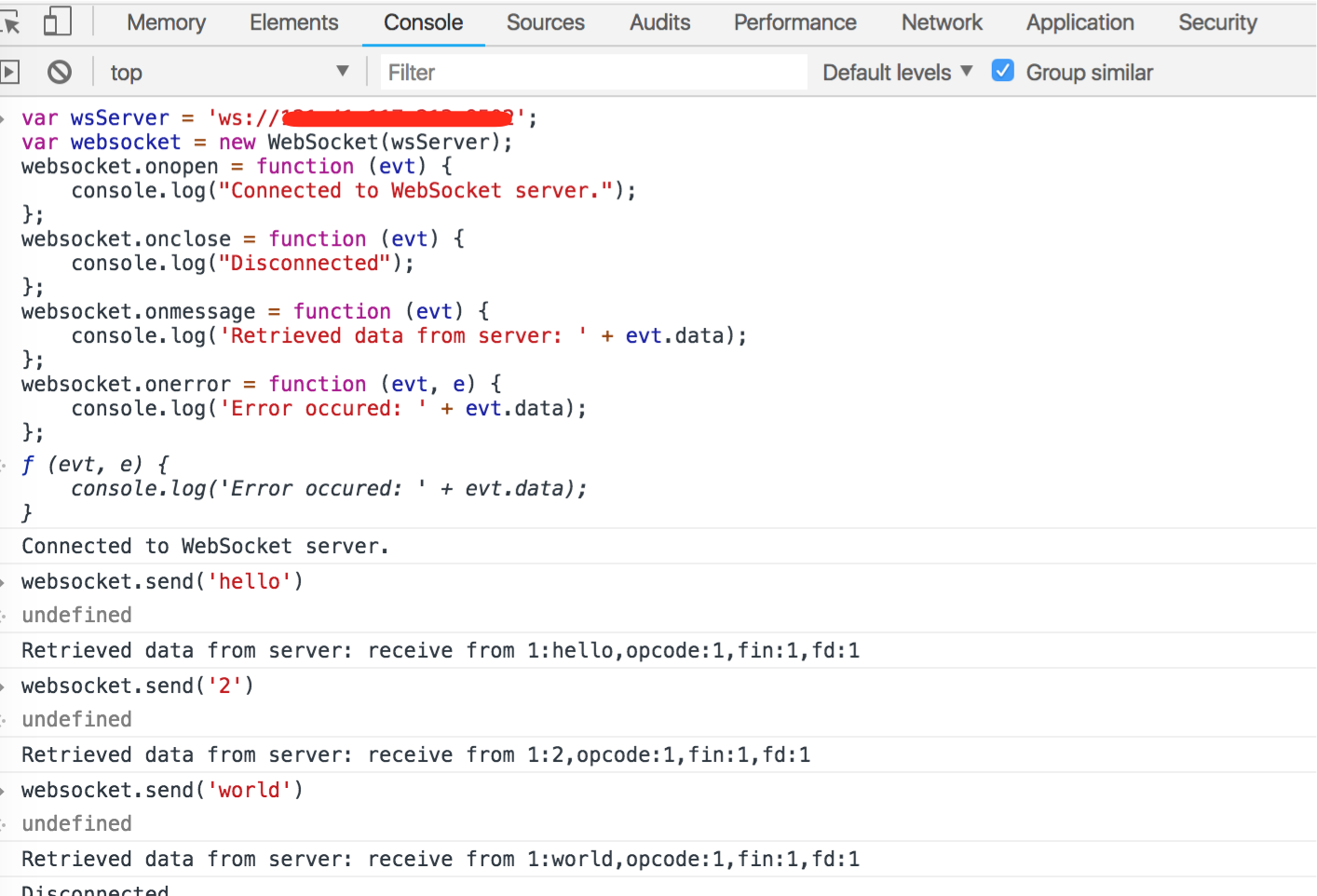The height and width of the screenshot is (896, 1317).
Task: Switch to the Application tab
Action: [1079, 22]
